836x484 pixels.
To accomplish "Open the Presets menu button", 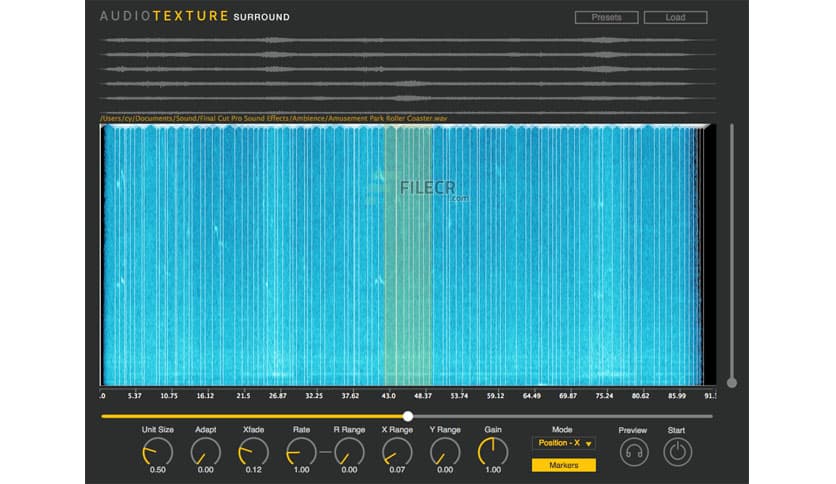I will tap(606, 18).
